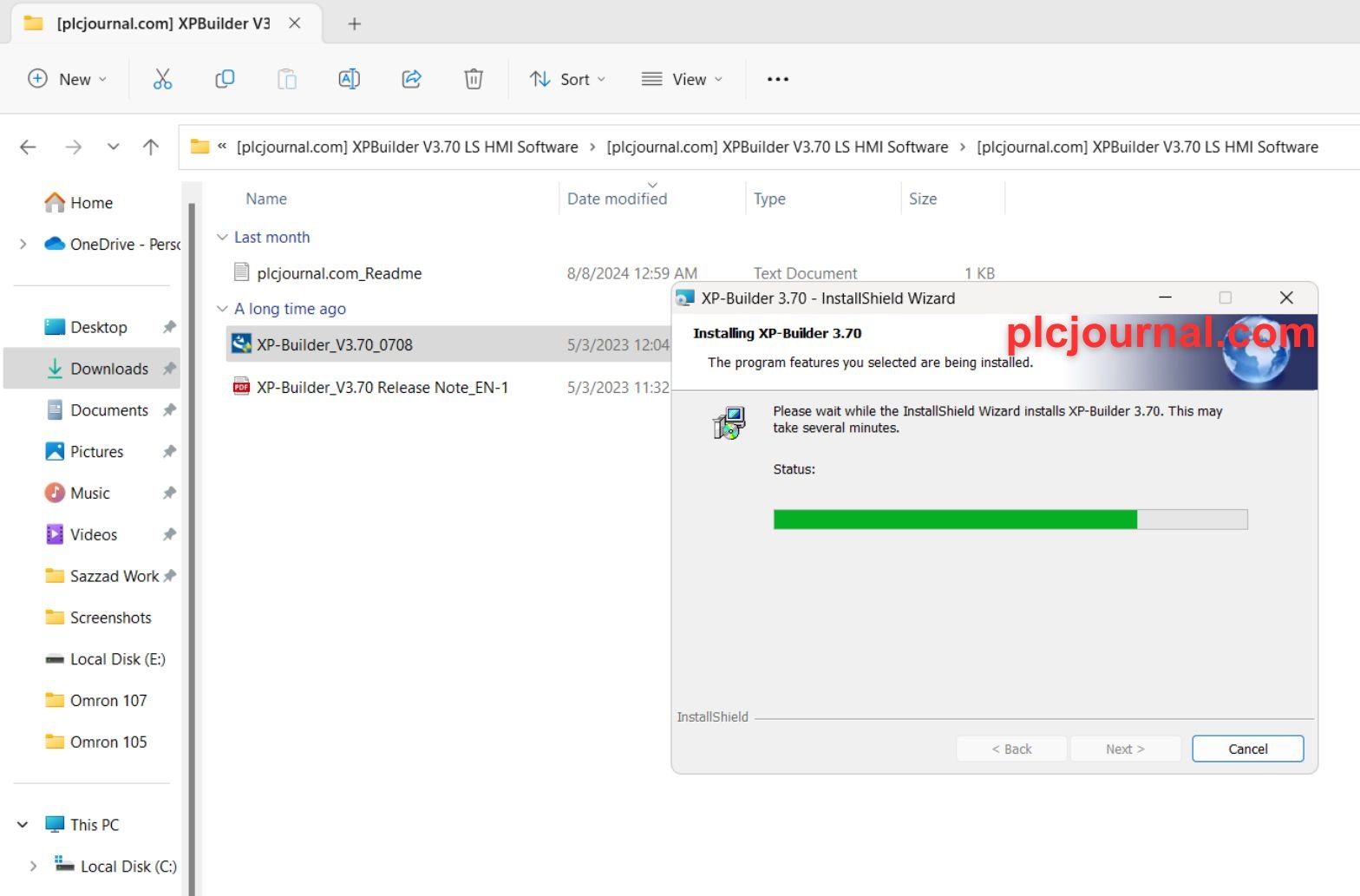Image resolution: width=1360 pixels, height=896 pixels.
Task: Click the Release Note PDF icon
Action: (241, 387)
